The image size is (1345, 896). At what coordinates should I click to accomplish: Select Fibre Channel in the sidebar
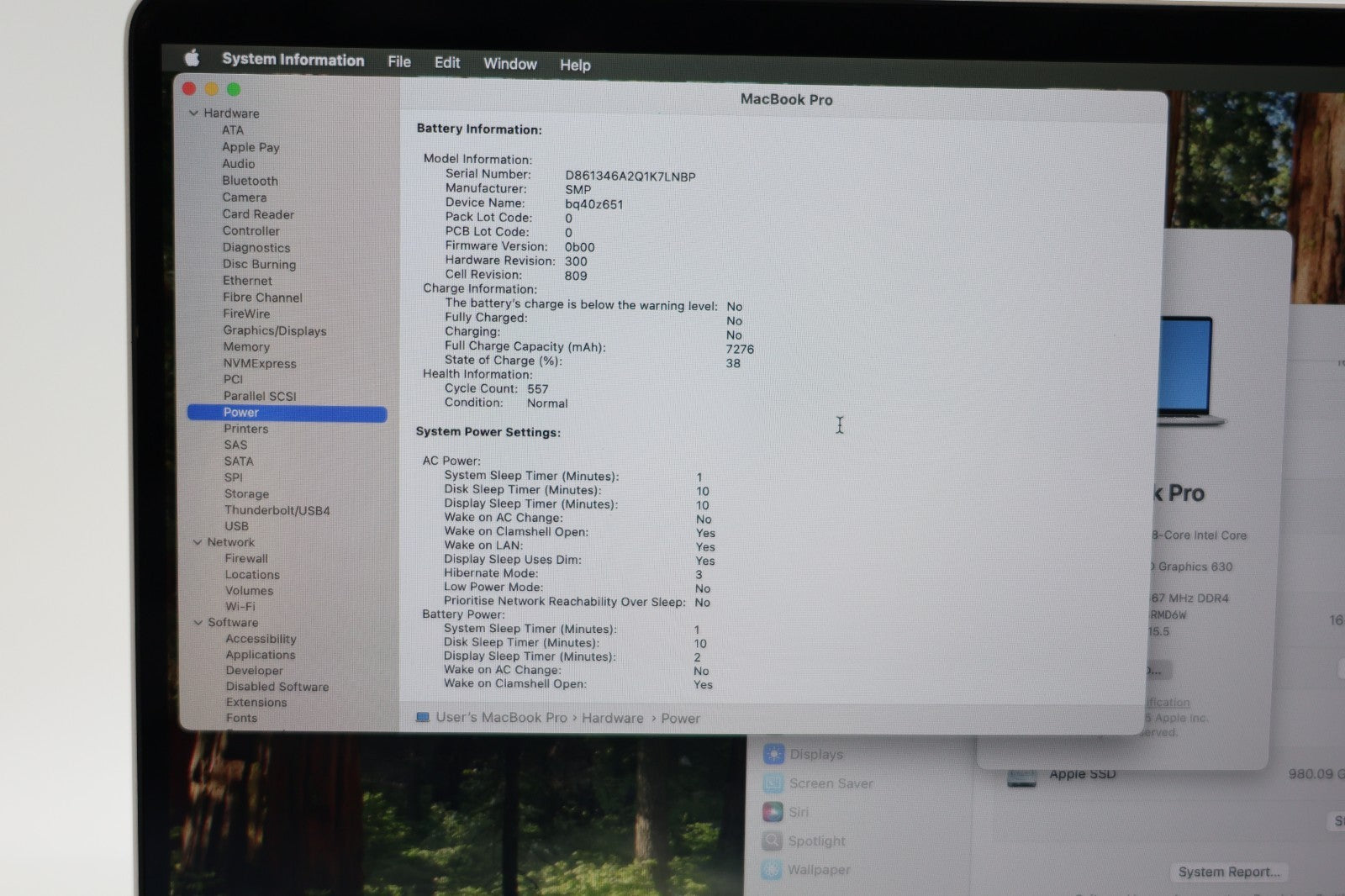[262, 298]
